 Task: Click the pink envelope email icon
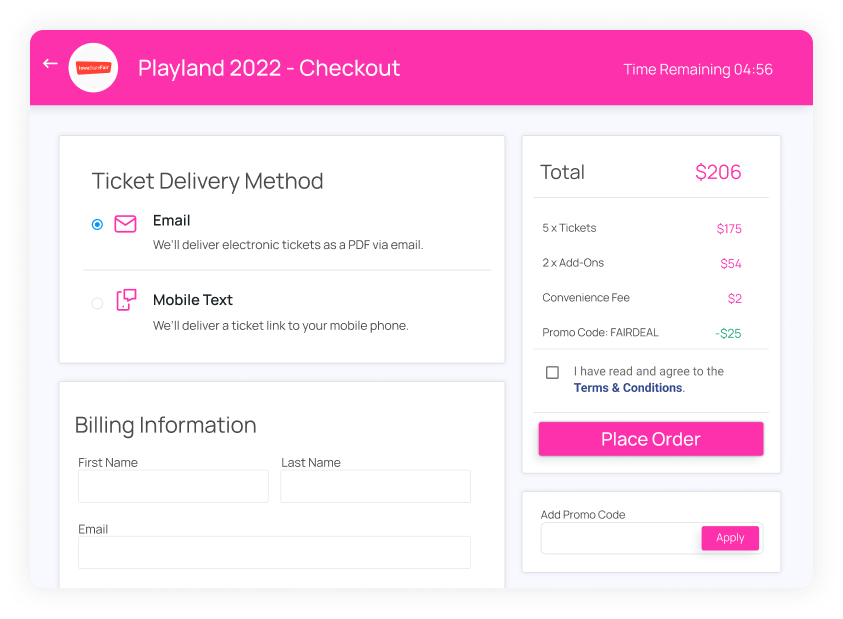click(x=125, y=224)
